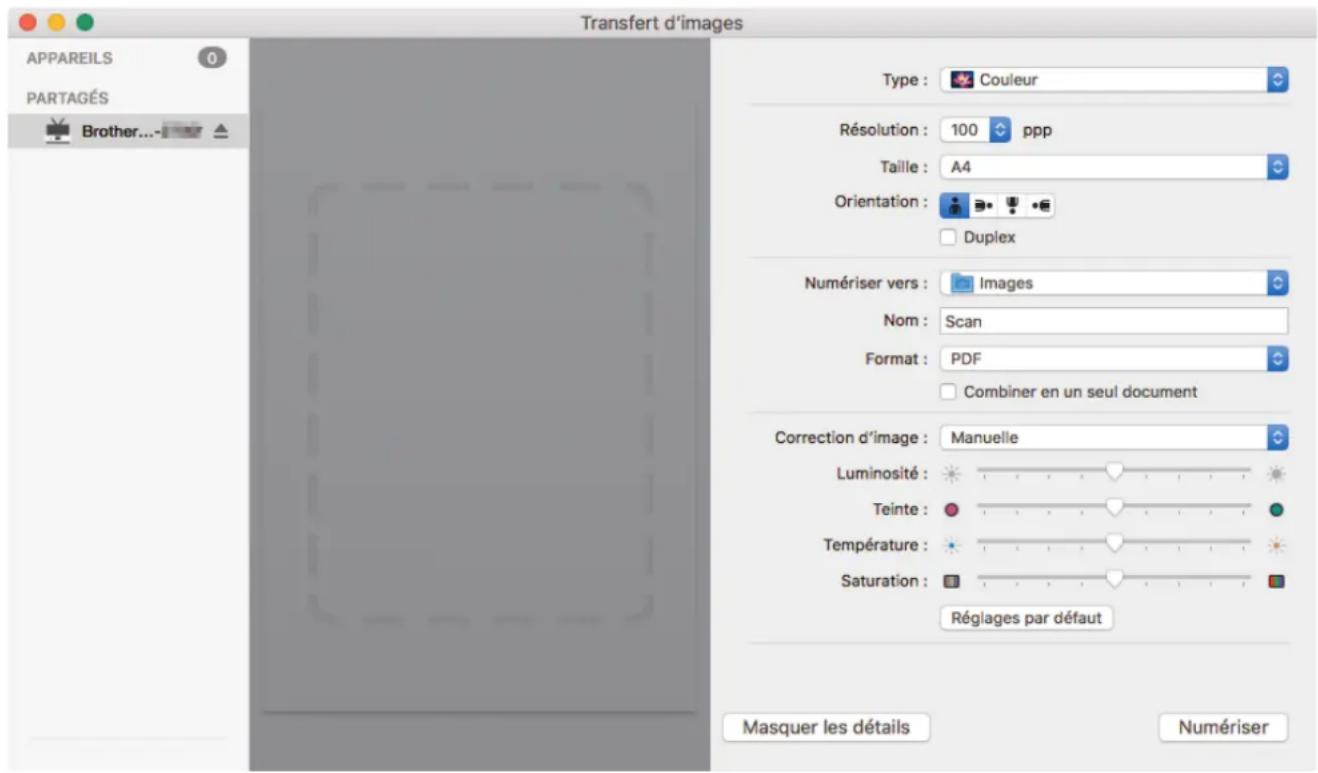
Task: Open Correction d'image dropdown set to Manuelle
Action: [x=1114, y=438]
